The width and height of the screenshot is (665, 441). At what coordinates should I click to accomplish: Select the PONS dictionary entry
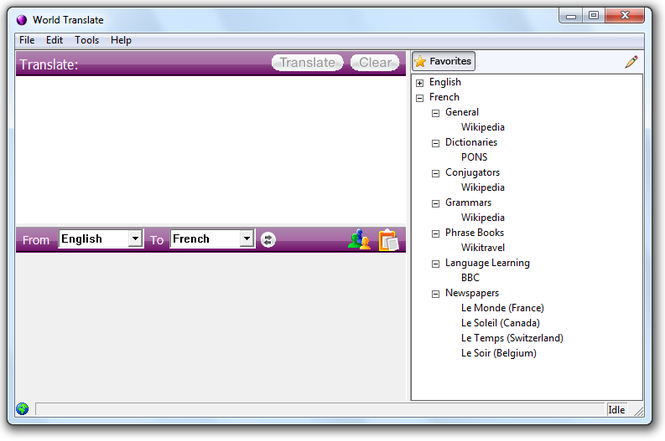[474, 157]
